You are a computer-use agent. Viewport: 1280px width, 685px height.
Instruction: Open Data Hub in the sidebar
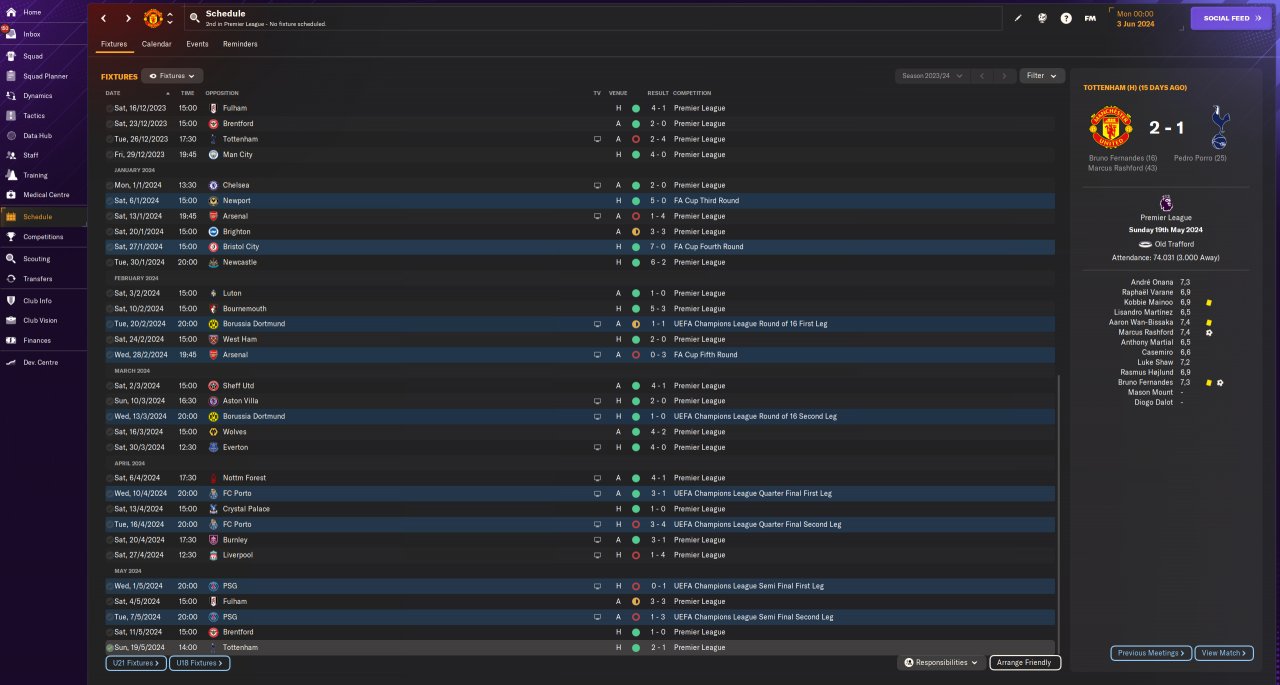pyautogui.click(x=43, y=135)
